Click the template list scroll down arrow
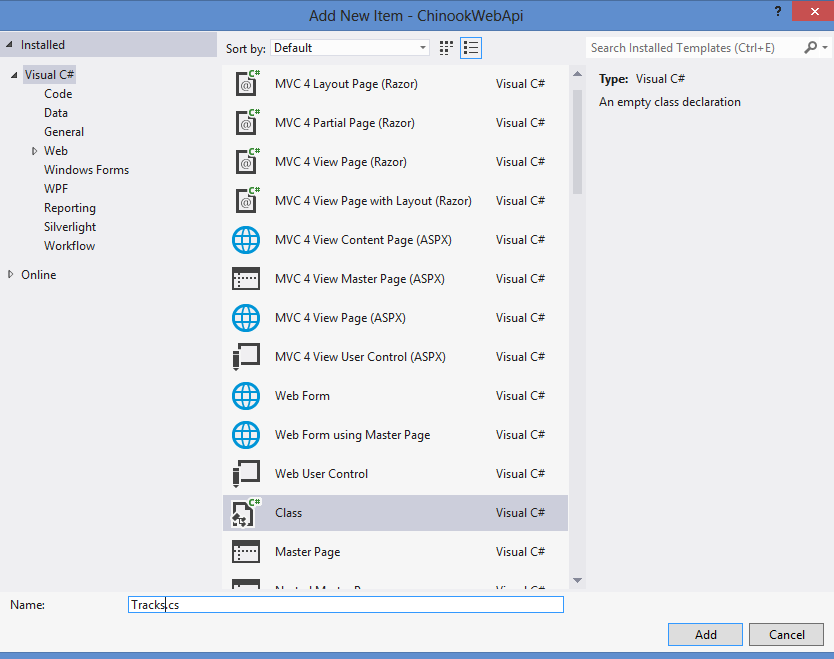Viewport: 834px width, 659px height. pyautogui.click(x=578, y=580)
